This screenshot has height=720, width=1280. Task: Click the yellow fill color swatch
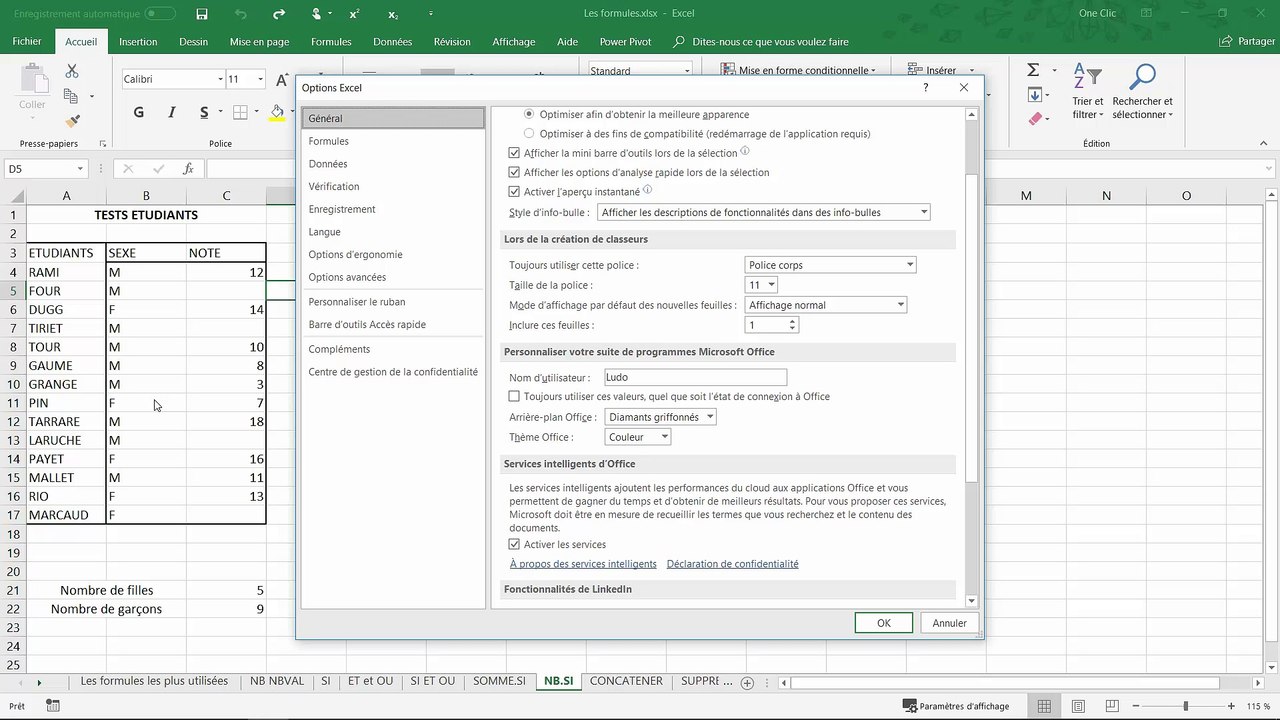(278, 112)
